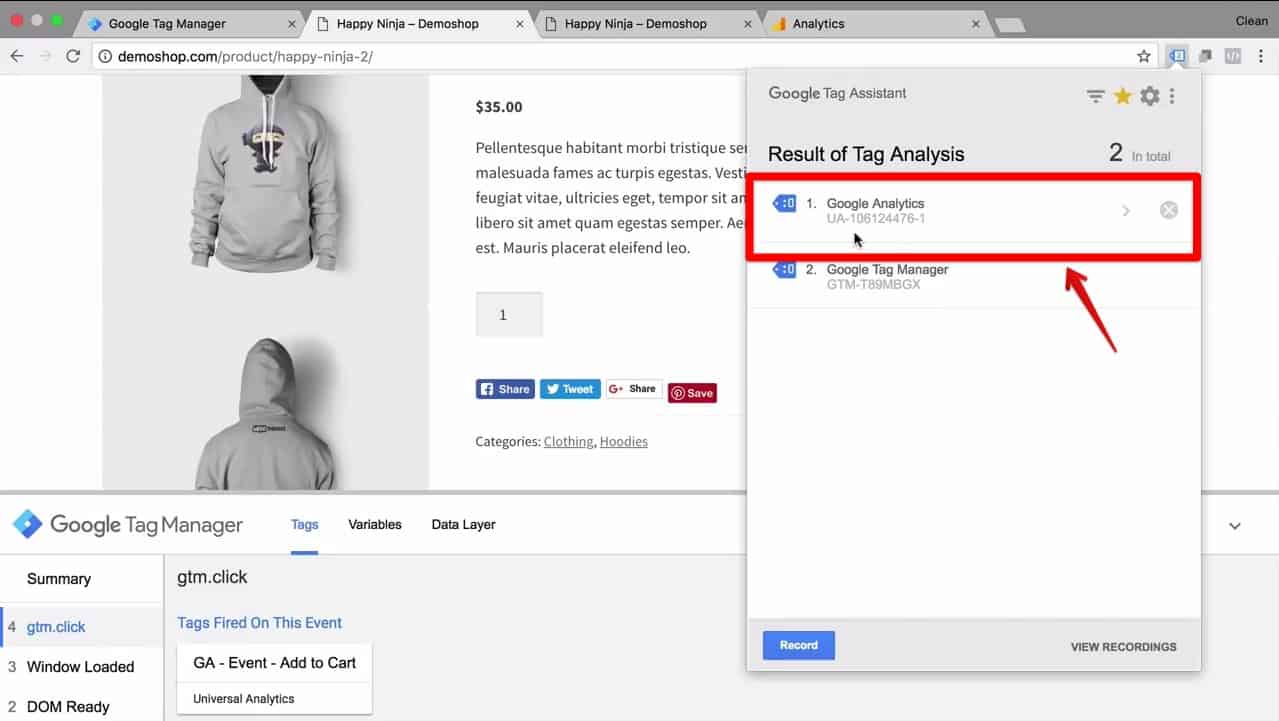This screenshot has width=1279, height=721.
Task: Open the Hoodies category link
Action: (623, 441)
